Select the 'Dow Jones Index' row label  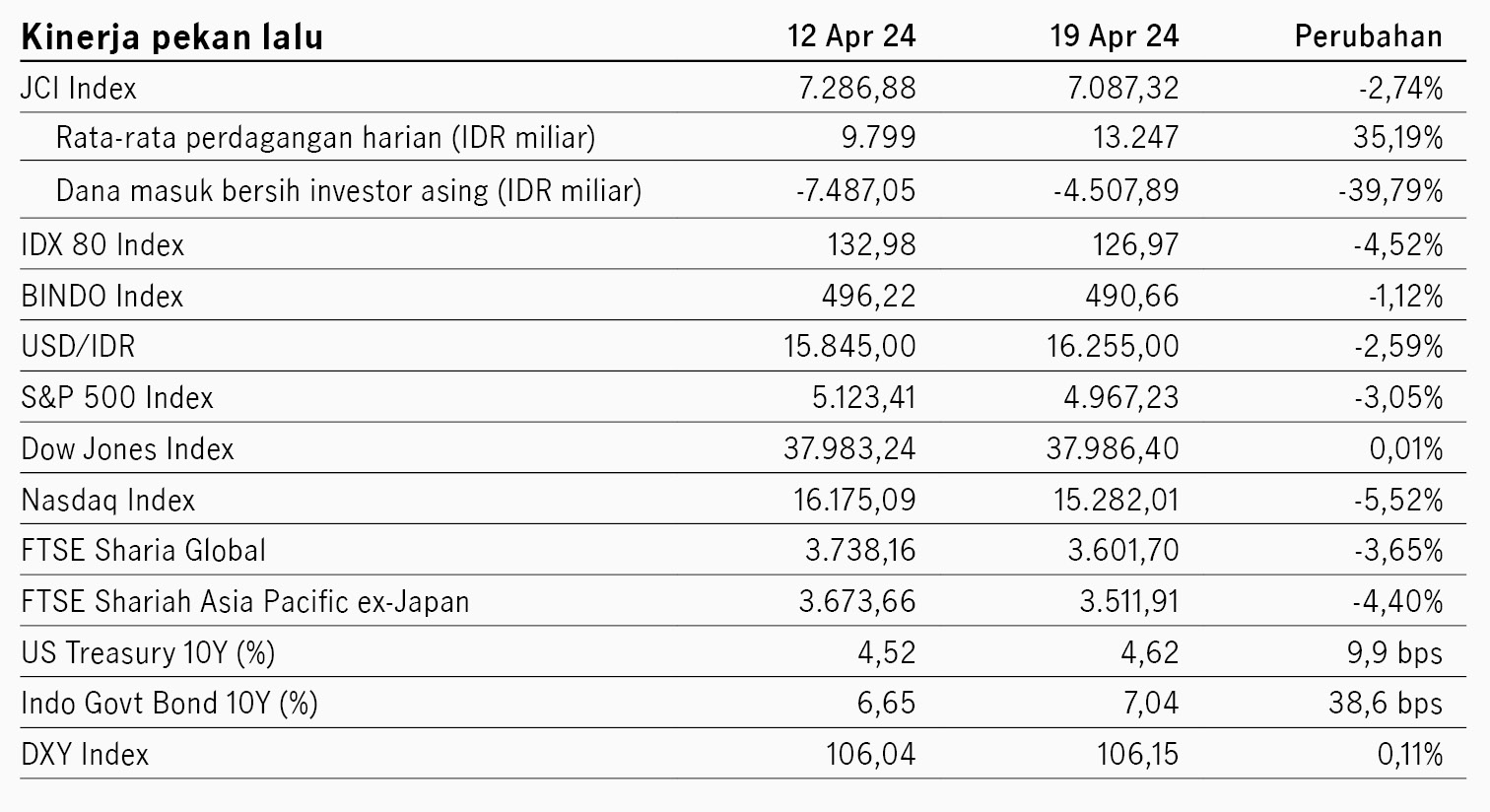[127, 449]
